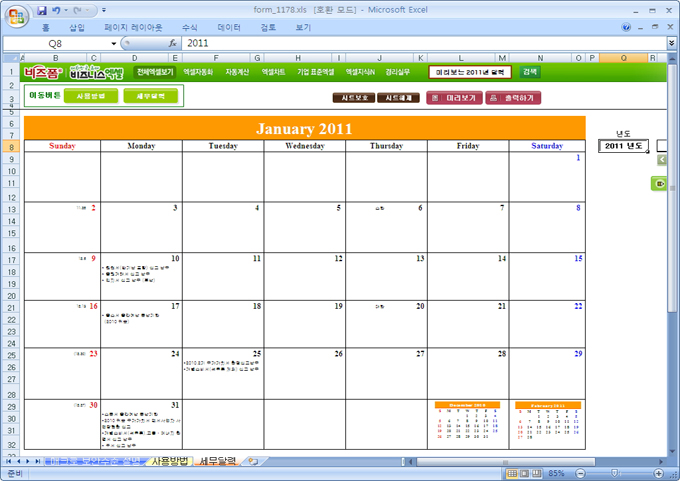Click the February 2011 mini calendar

tap(548, 421)
